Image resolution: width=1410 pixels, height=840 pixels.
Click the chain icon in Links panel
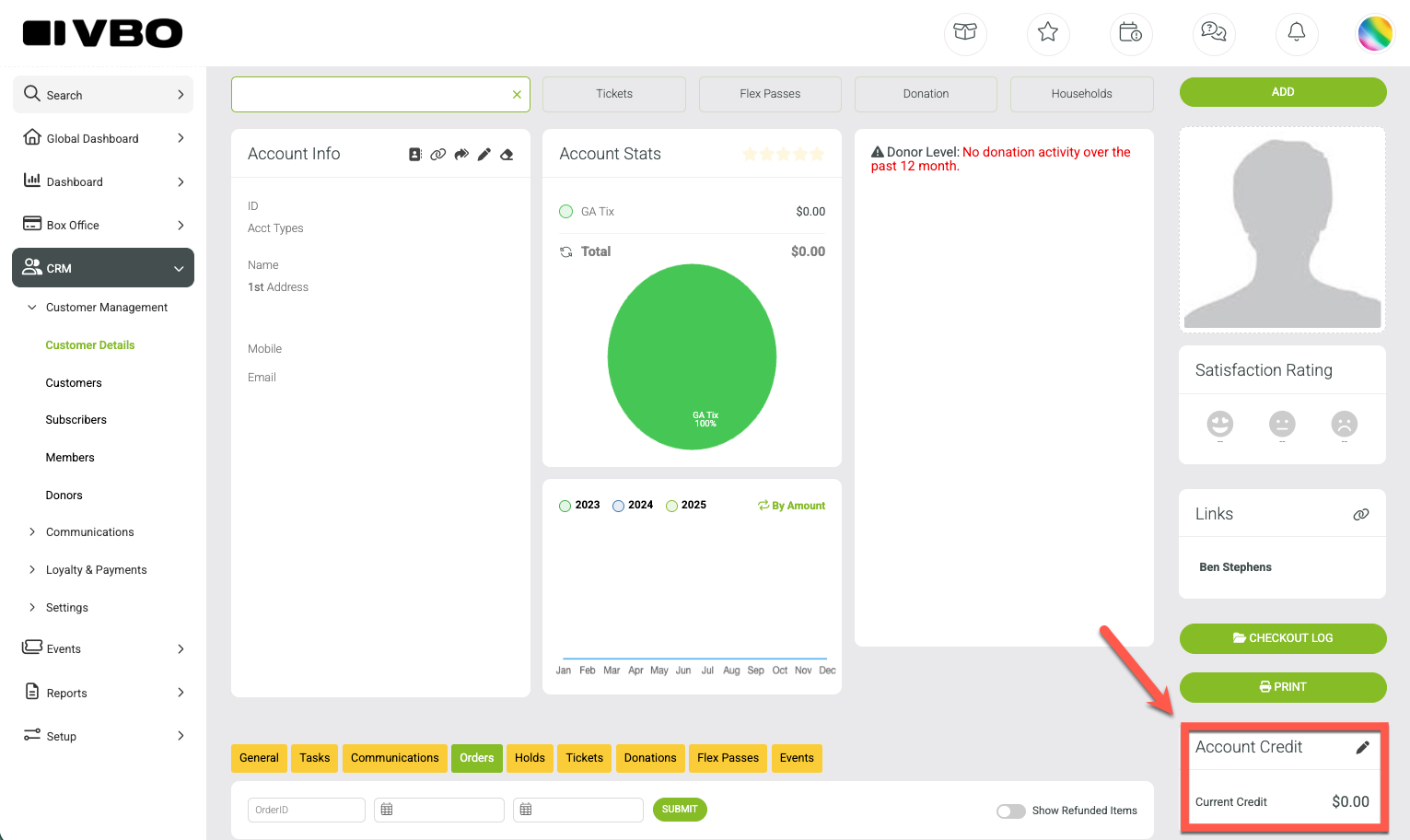coord(1361,515)
